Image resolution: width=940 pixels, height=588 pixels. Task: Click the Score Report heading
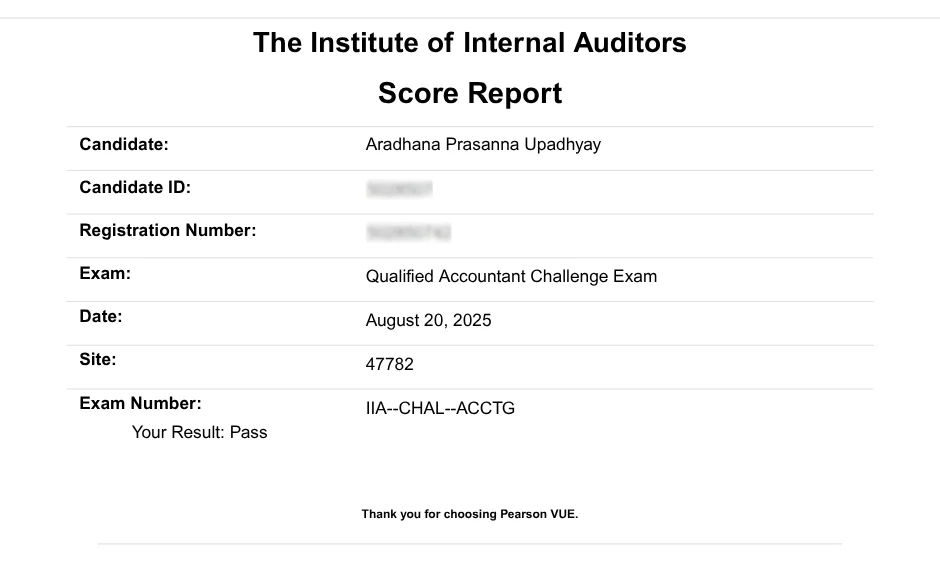pyautogui.click(x=469, y=94)
